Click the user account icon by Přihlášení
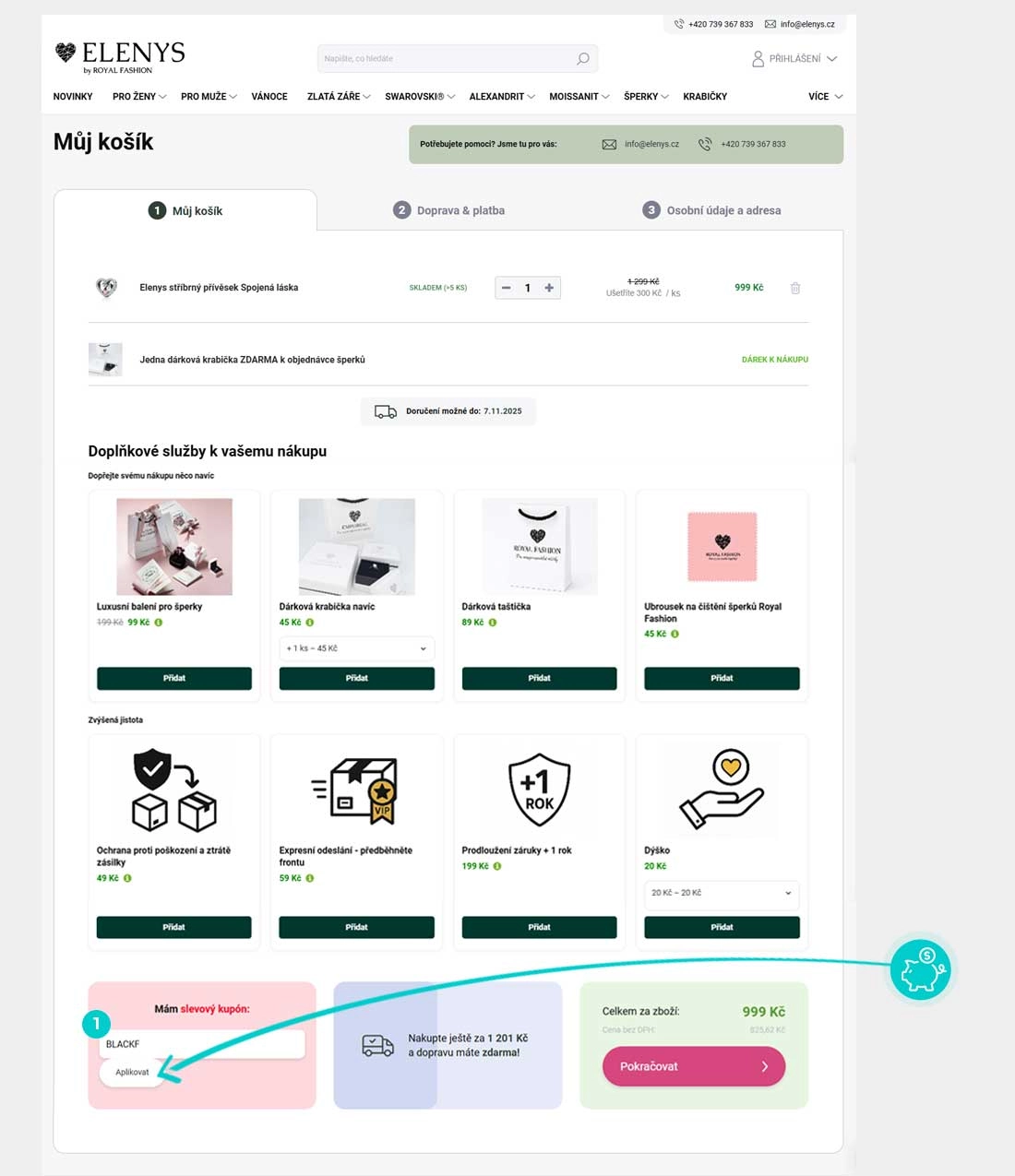 pos(758,59)
